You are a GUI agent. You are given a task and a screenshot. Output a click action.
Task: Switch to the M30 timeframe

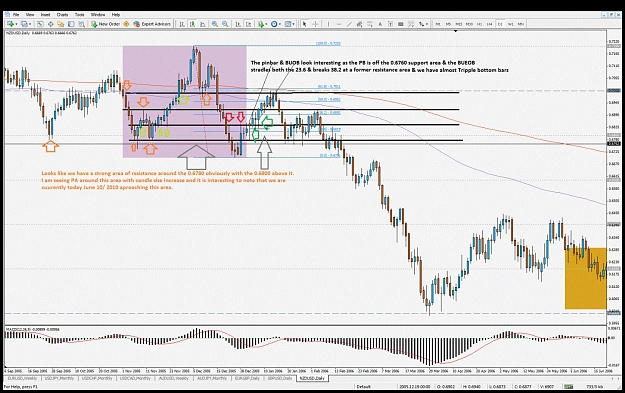coord(469,24)
